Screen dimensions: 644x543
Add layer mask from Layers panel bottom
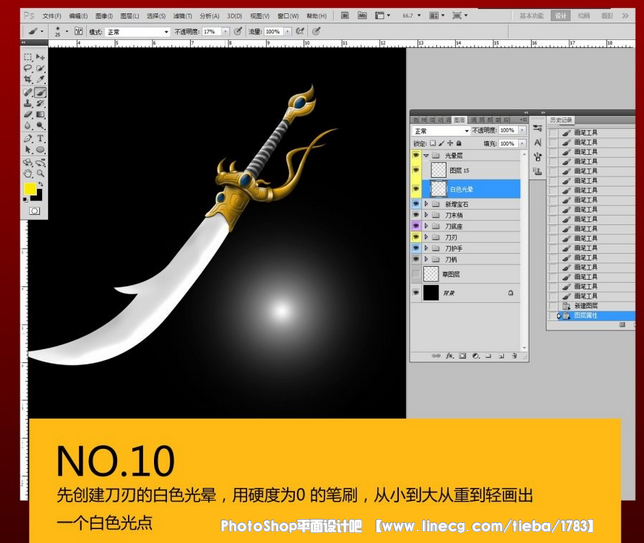(x=462, y=356)
